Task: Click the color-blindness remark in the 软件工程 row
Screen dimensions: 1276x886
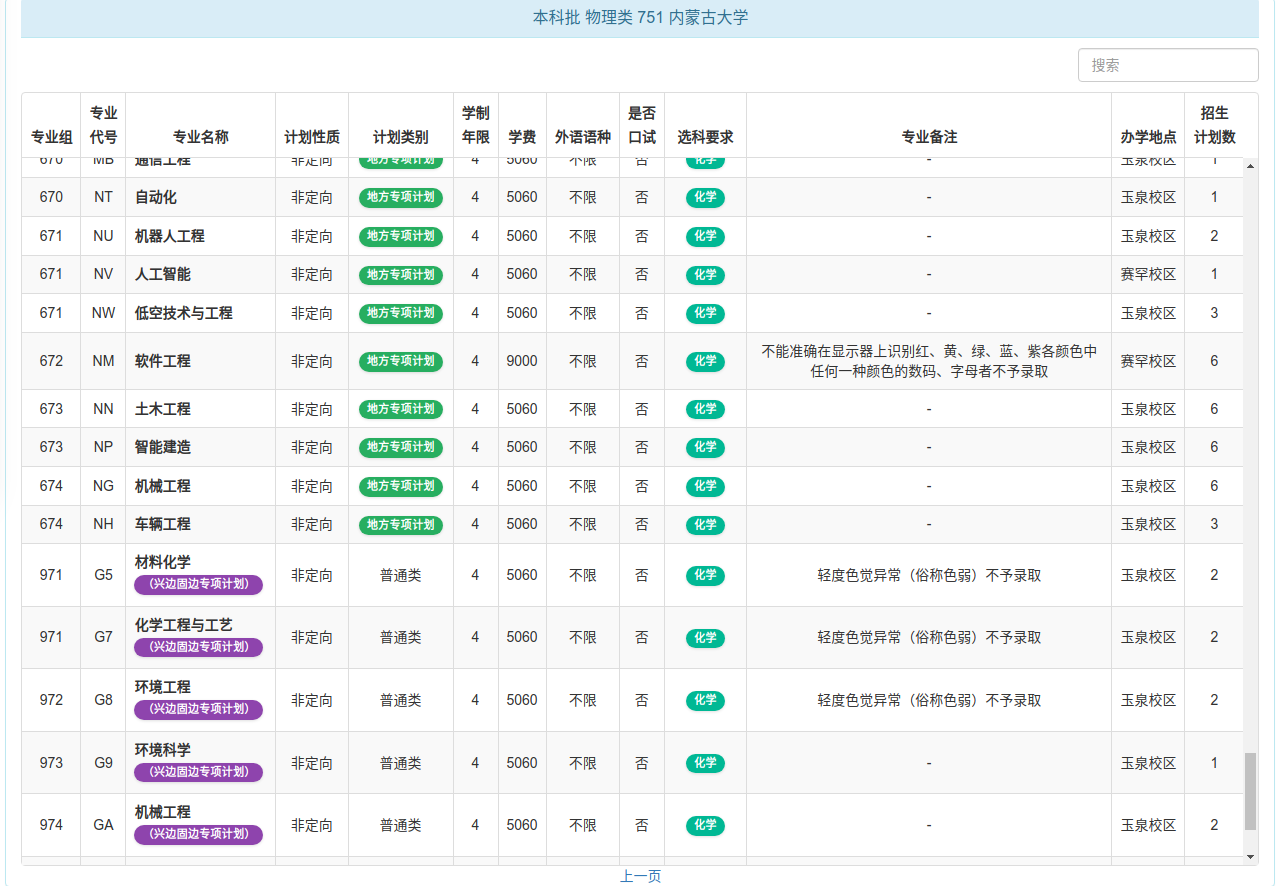Action: pyautogui.click(x=929, y=361)
